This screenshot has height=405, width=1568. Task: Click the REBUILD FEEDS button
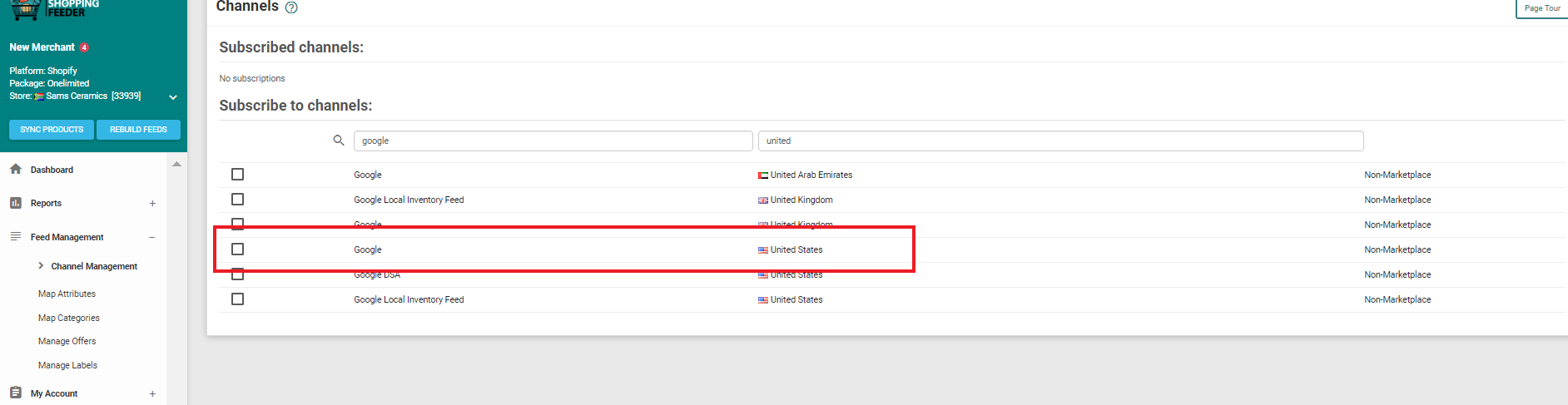(138, 130)
